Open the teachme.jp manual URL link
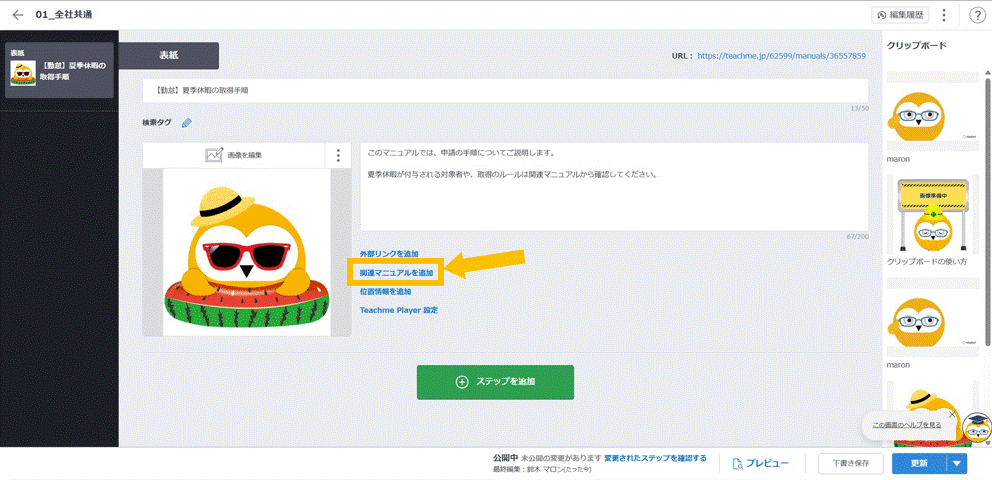 pos(781,56)
